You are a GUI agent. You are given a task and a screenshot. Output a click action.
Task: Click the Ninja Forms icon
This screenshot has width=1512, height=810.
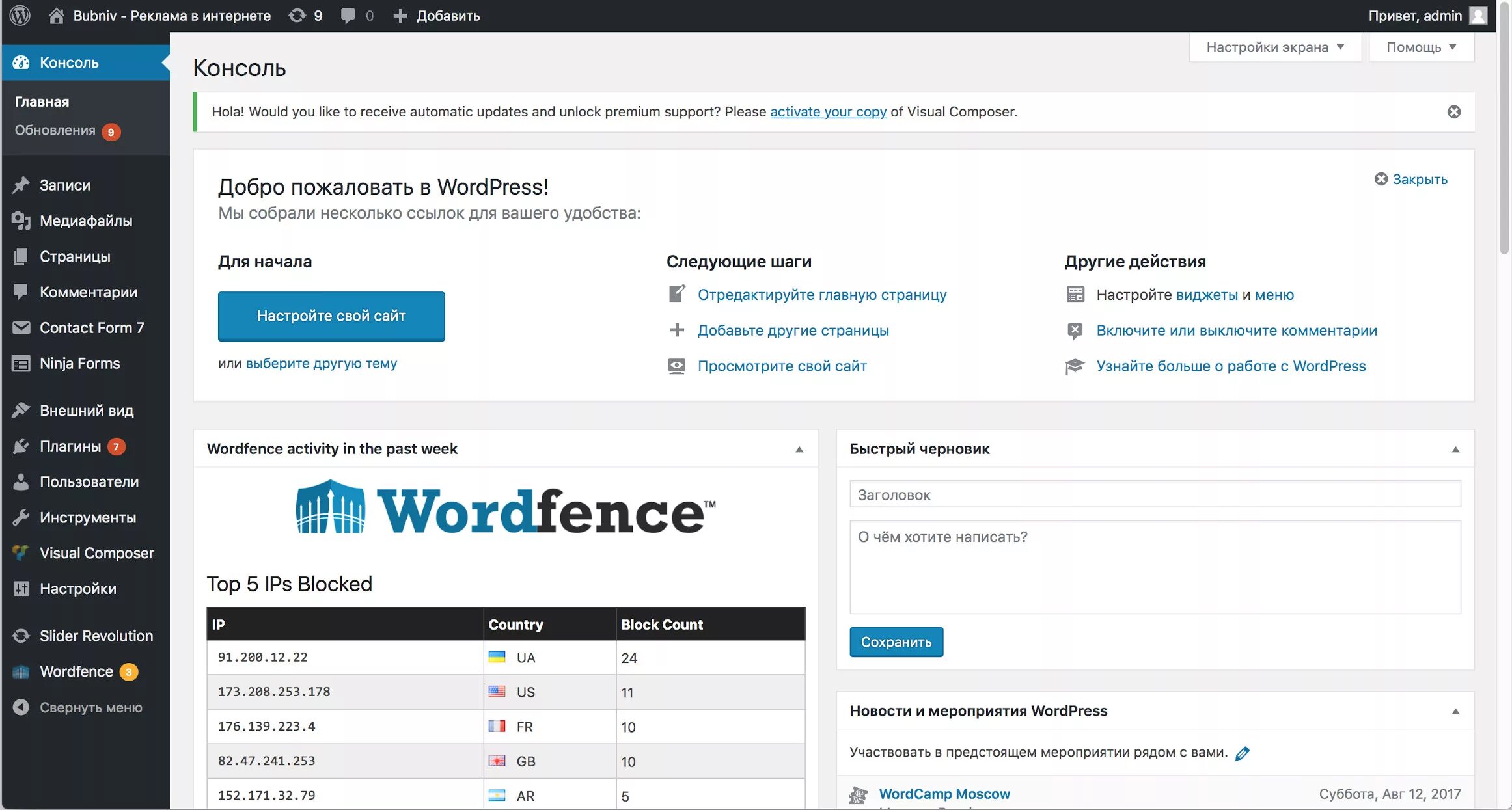pyautogui.click(x=21, y=363)
